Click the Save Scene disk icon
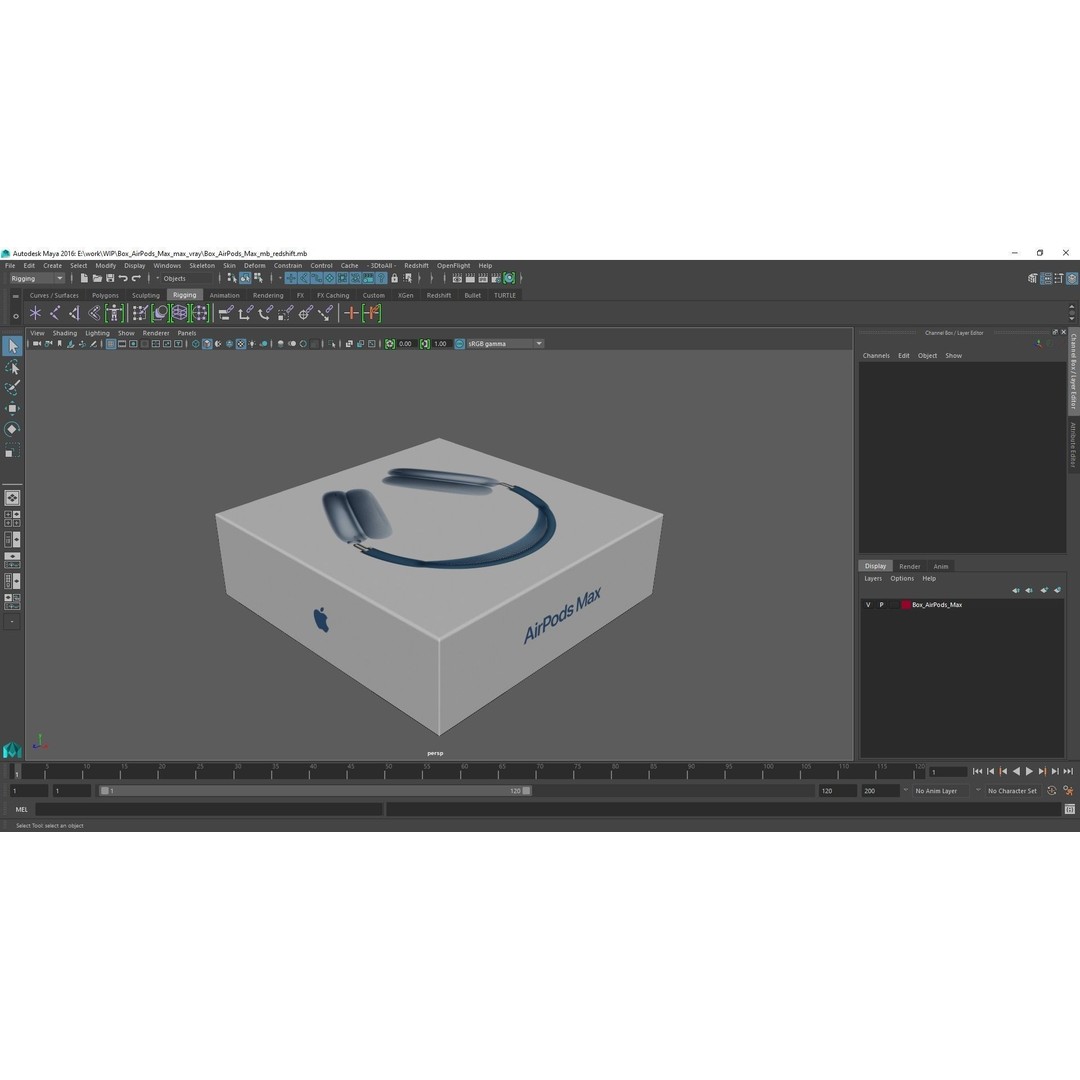This screenshot has height=1080, width=1080. 110,278
